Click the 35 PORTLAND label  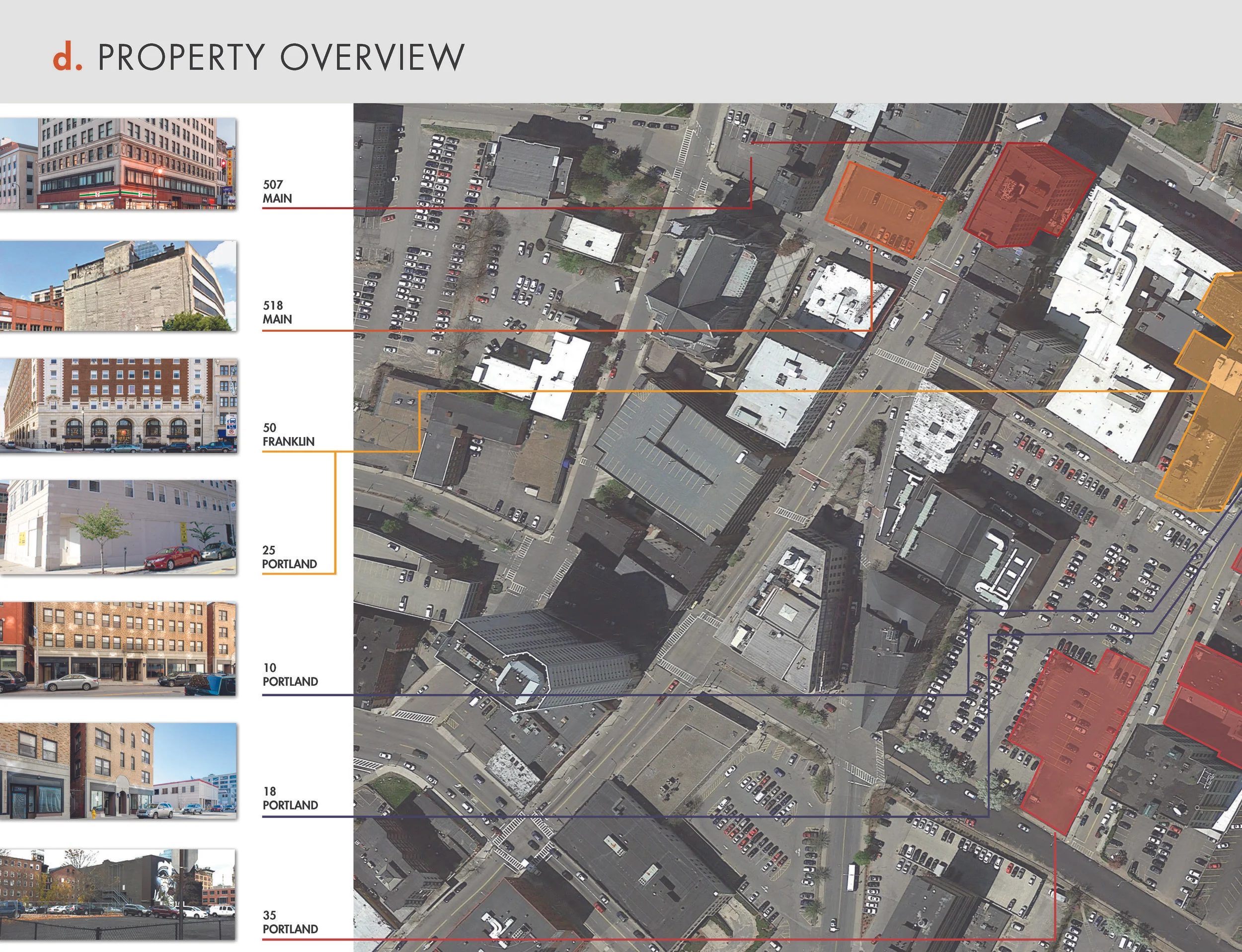click(290, 922)
